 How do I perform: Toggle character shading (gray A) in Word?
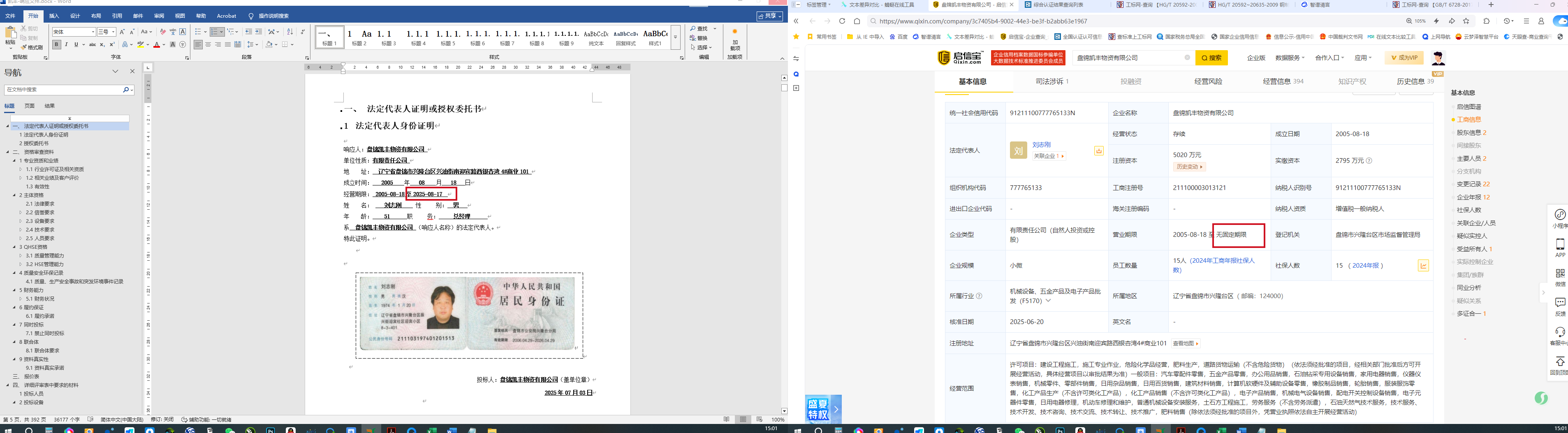[x=173, y=44]
